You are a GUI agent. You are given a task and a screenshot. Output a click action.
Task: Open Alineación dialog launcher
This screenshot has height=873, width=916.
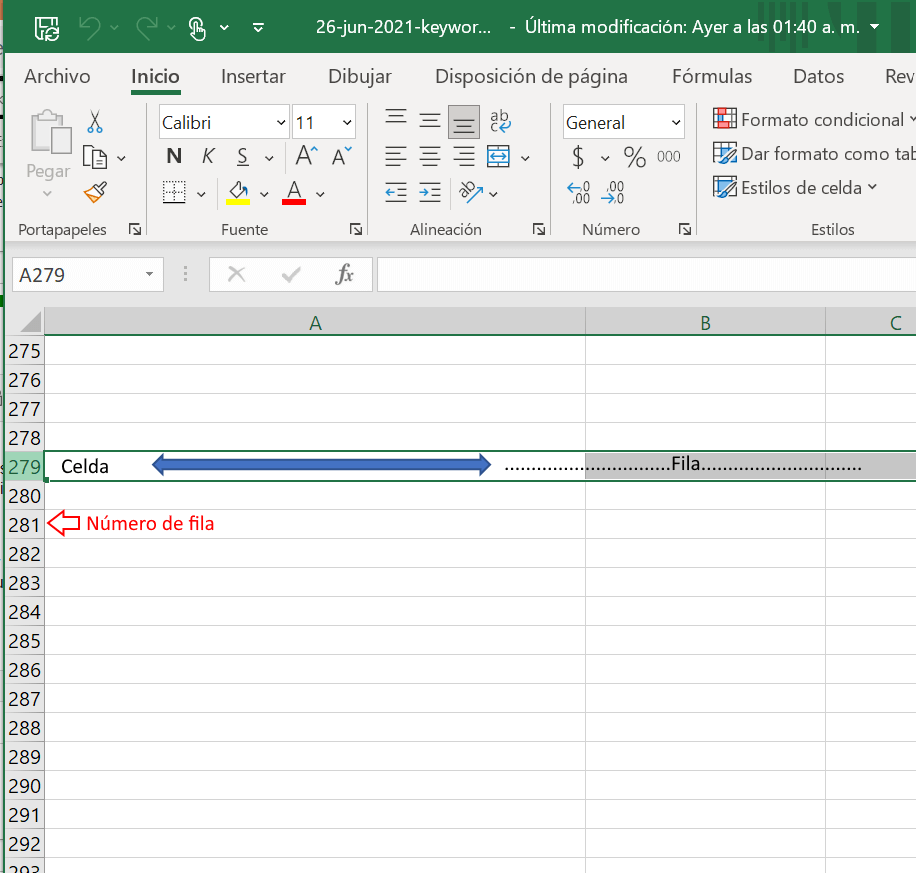tap(539, 230)
